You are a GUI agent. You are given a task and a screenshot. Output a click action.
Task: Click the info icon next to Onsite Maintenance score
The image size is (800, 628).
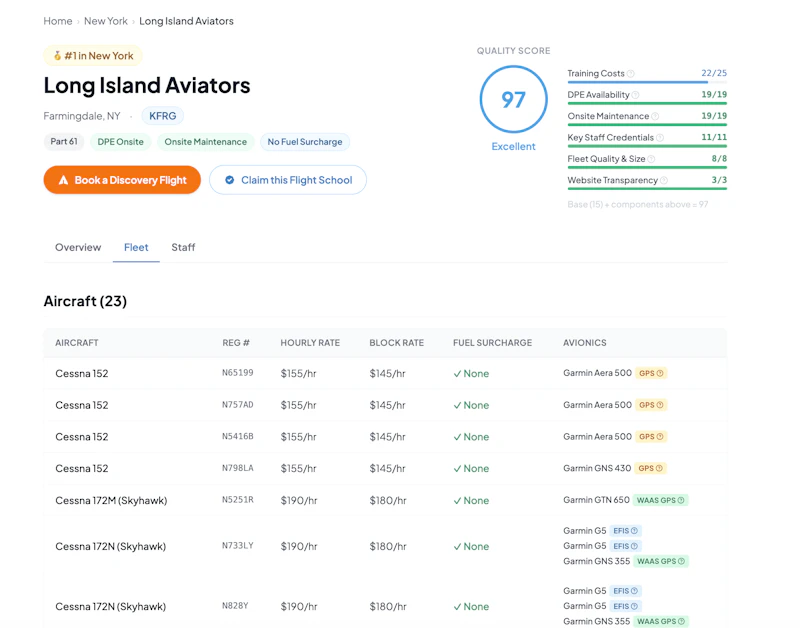[655, 116]
